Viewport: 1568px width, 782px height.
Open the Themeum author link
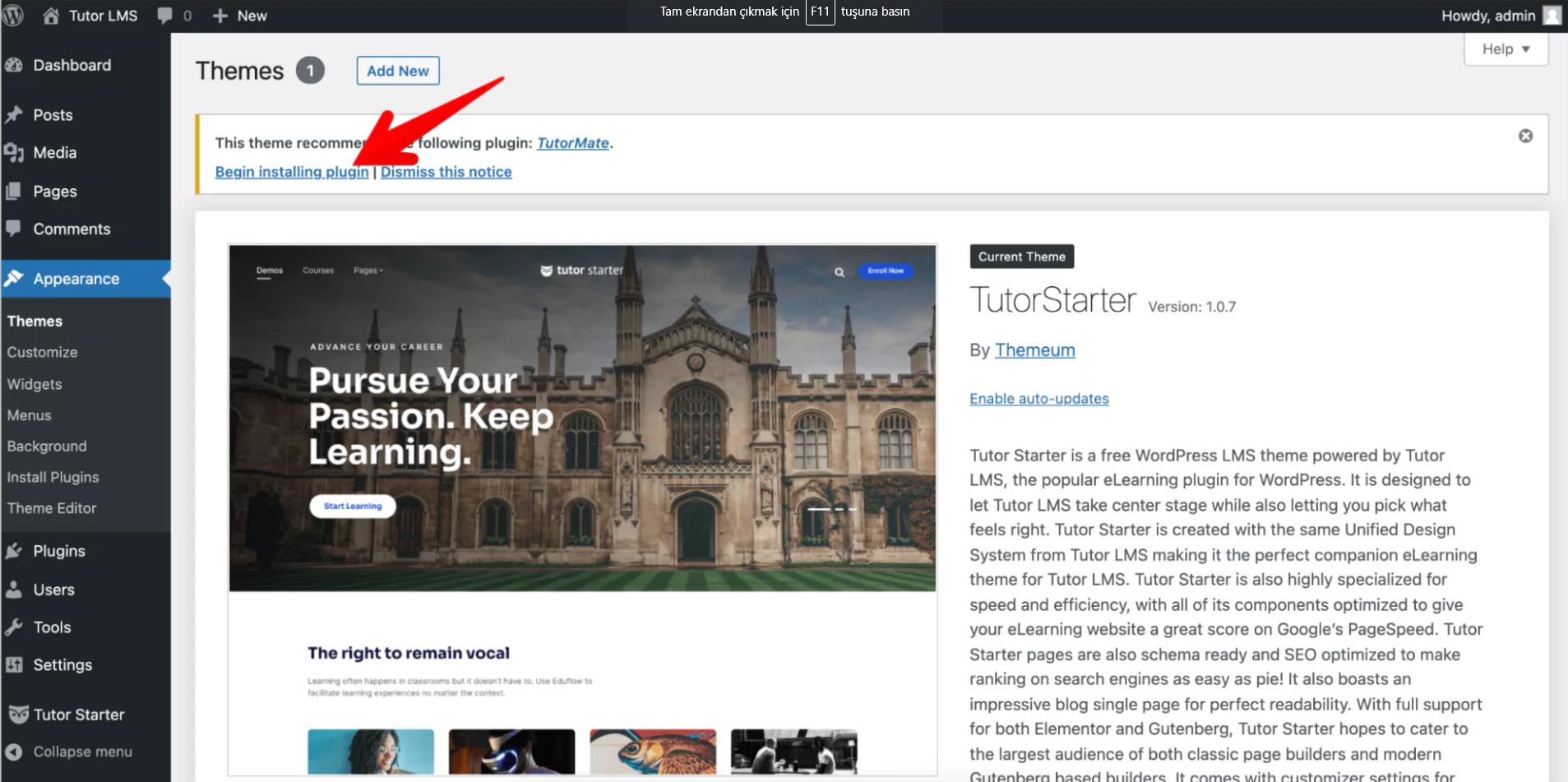pos(1034,350)
